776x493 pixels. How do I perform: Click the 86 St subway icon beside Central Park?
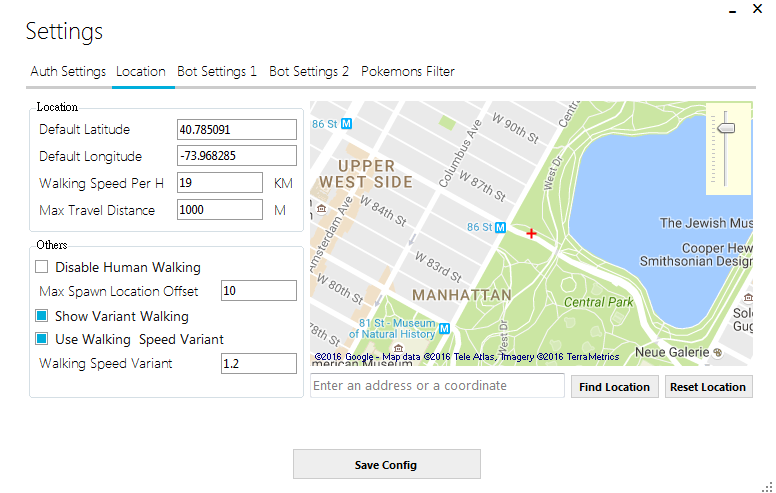pos(501,228)
